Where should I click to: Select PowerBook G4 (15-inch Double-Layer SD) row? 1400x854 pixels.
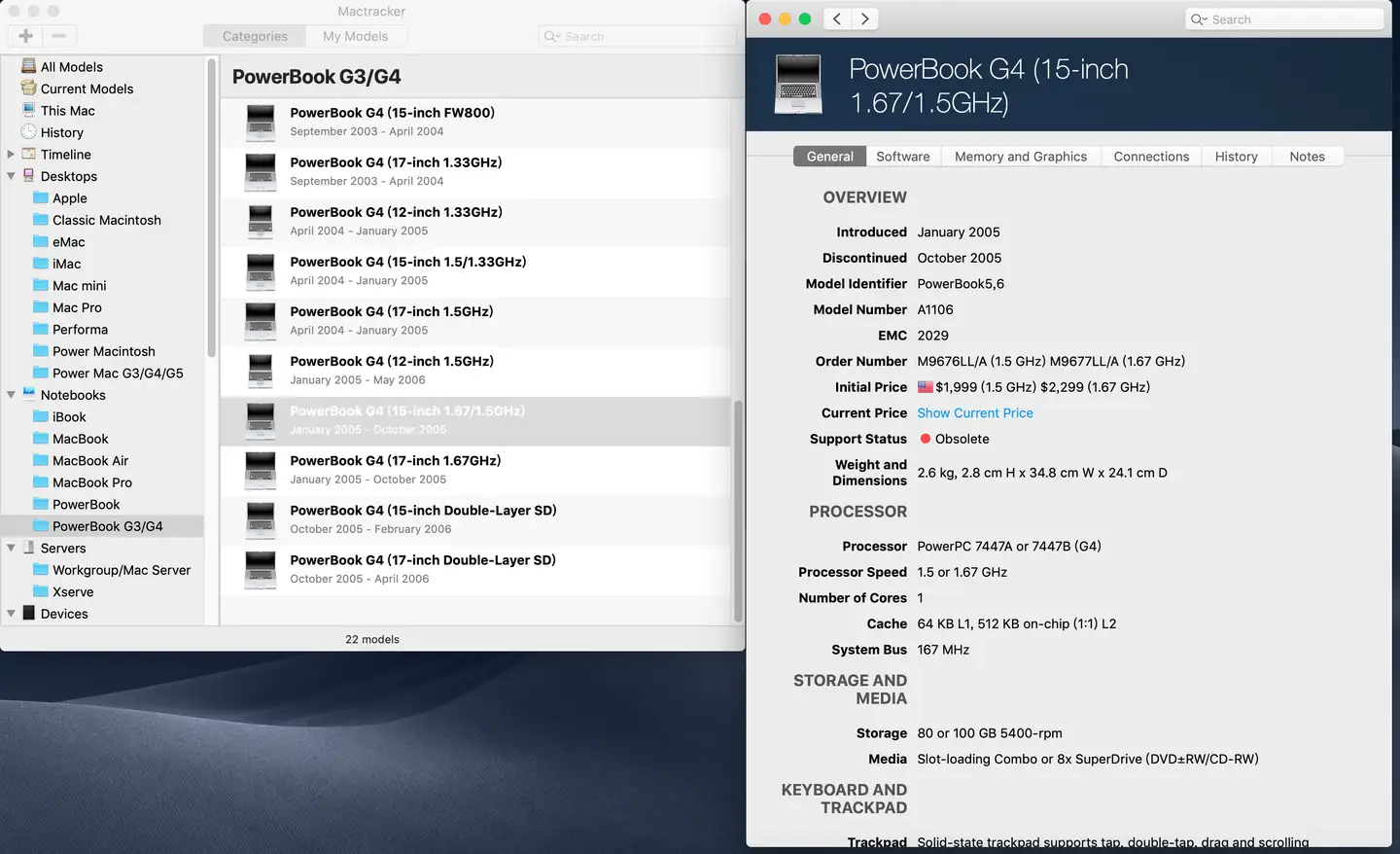(475, 519)
